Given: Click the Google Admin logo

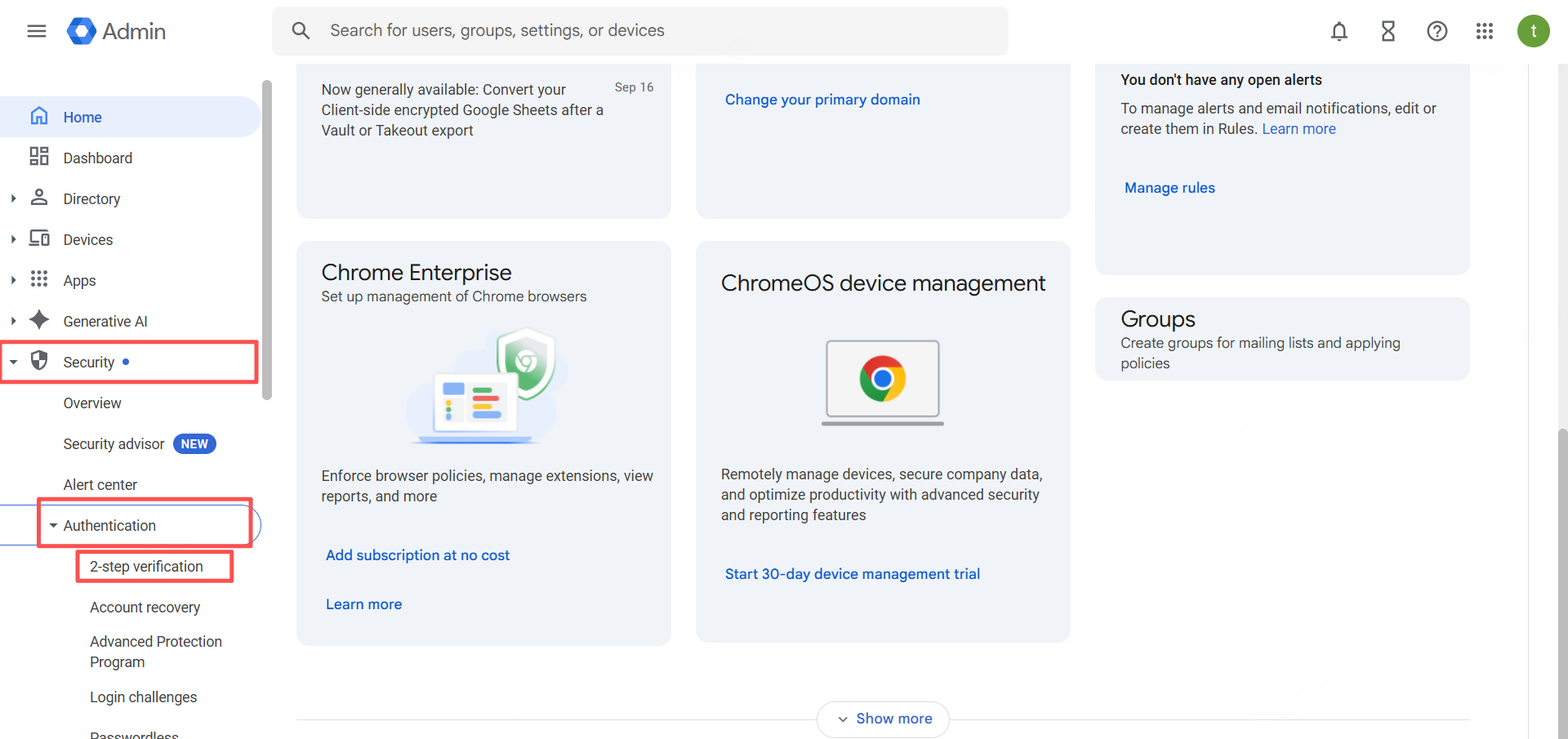Looking at the screenshot, I should click(116, 31).
